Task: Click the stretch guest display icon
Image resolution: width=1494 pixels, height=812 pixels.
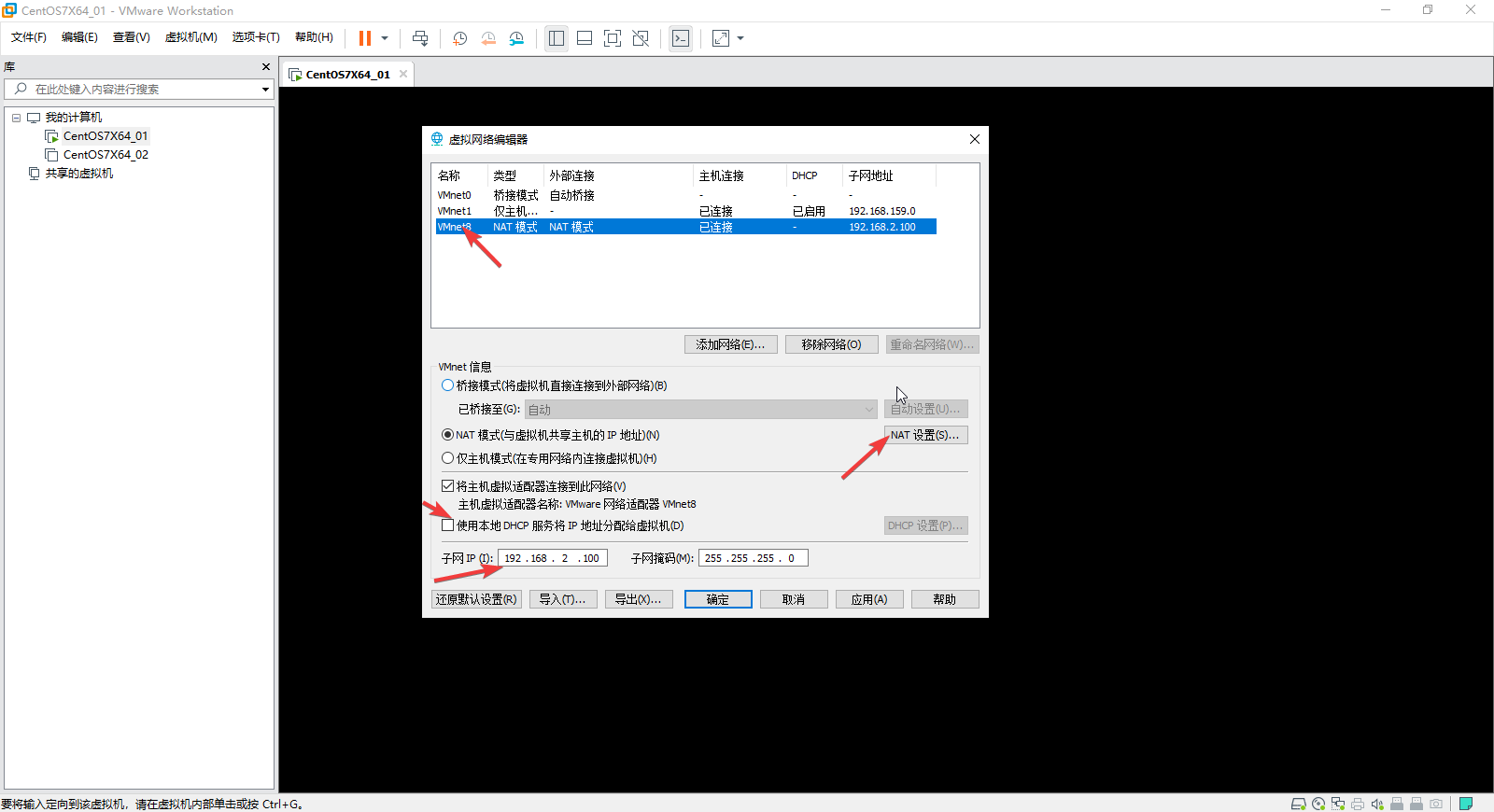Action: (721, 38)
